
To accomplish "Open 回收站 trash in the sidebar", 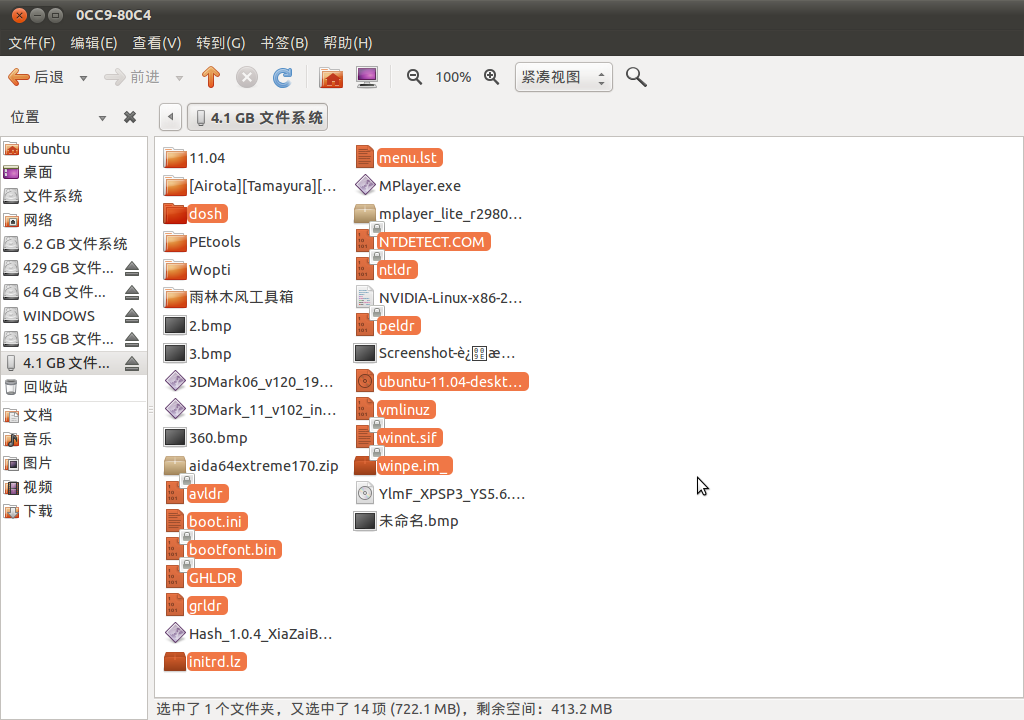I will 74,387.
